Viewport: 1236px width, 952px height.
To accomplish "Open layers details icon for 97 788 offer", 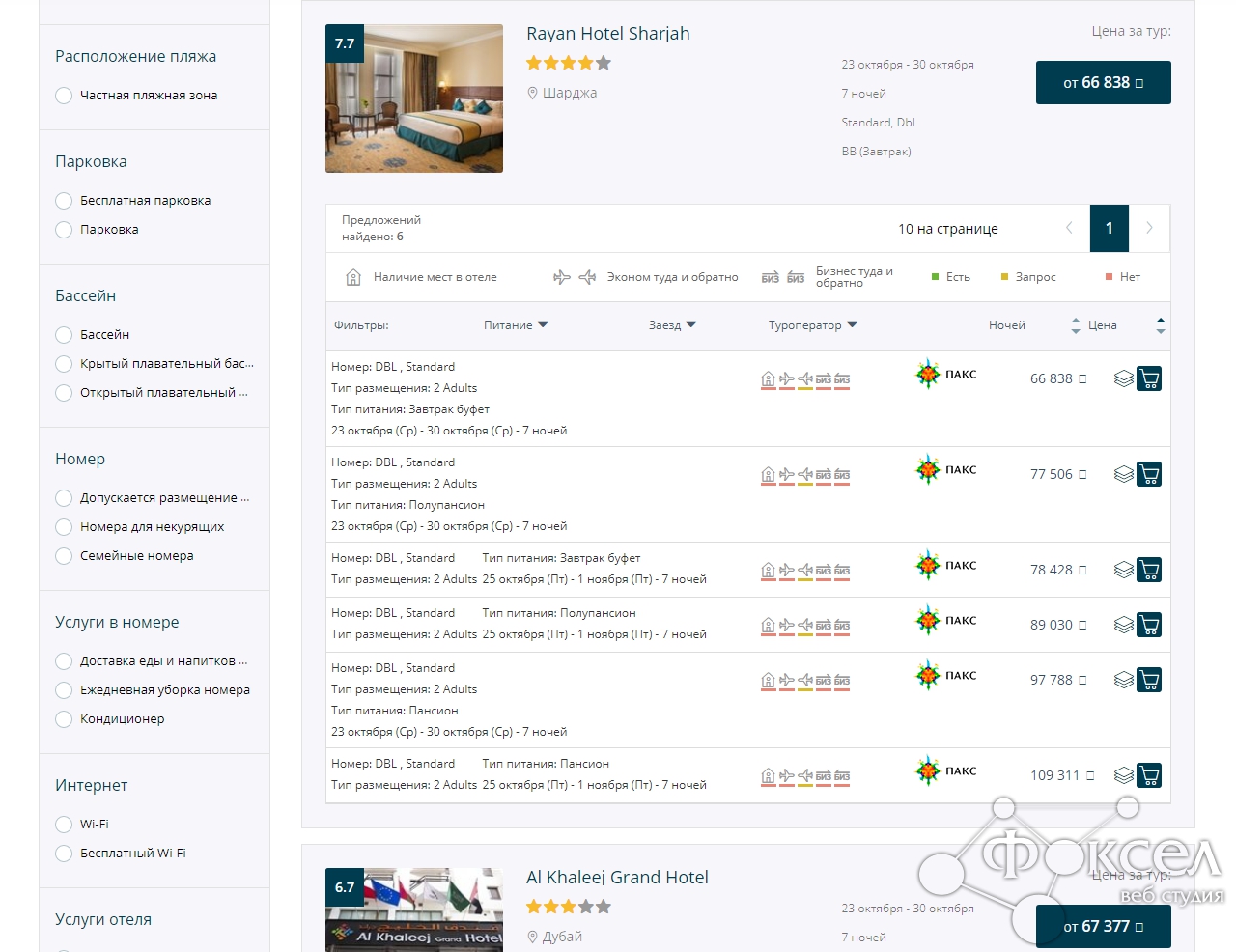I will tap(1123, 680).
